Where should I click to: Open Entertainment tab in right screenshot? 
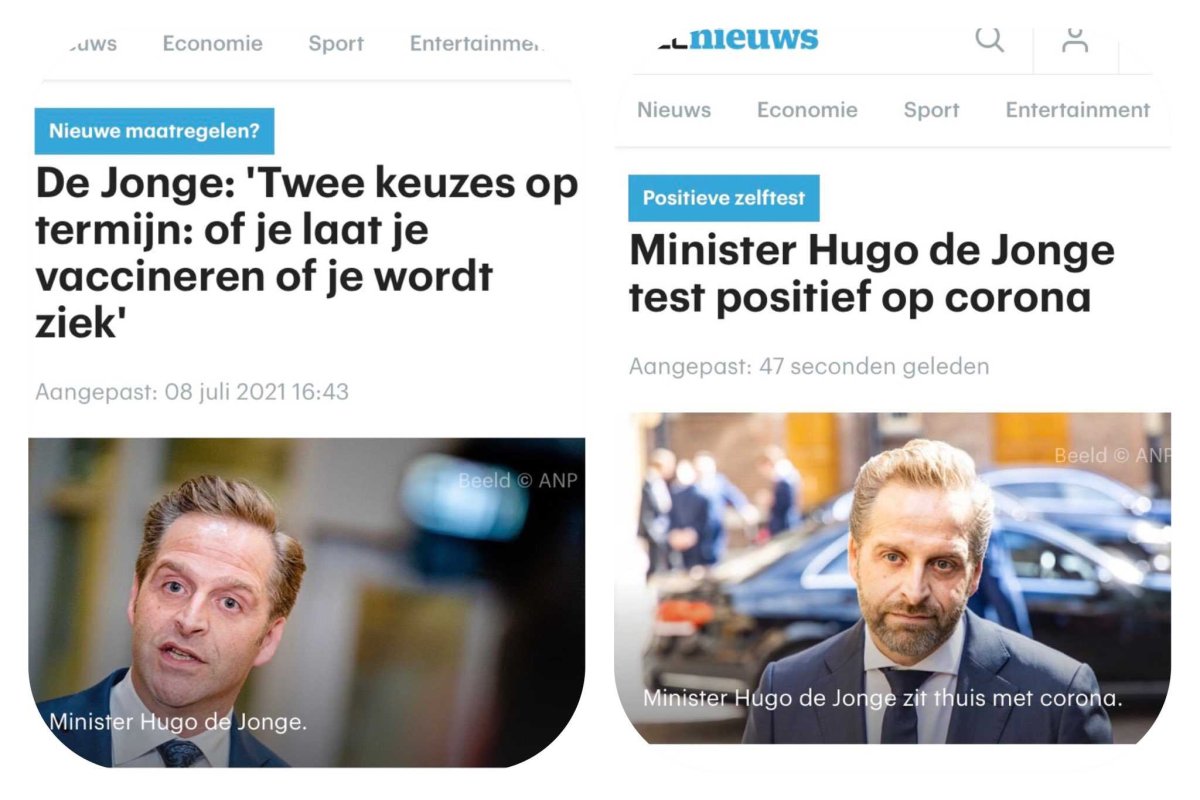pyautogui.click(x=1078, y=110)
